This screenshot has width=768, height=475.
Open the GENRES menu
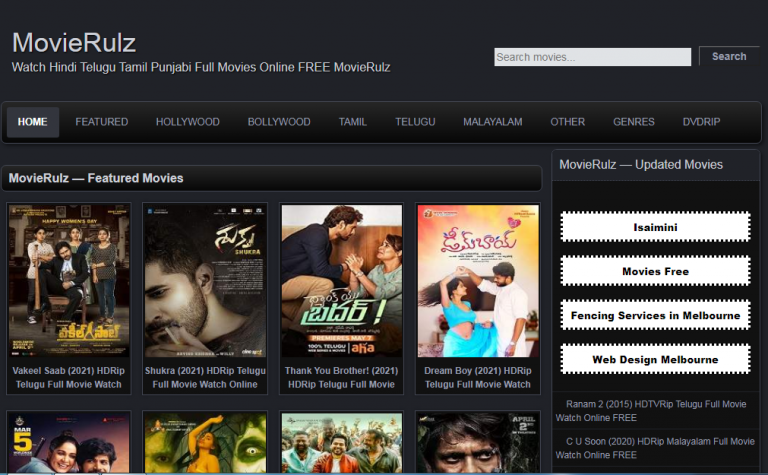634,122
